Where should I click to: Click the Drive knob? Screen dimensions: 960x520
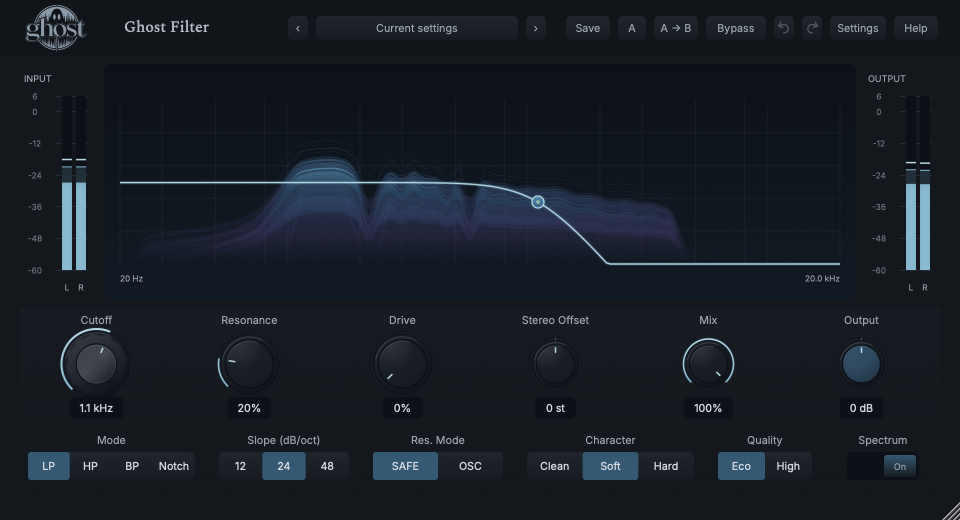point(402,364)
